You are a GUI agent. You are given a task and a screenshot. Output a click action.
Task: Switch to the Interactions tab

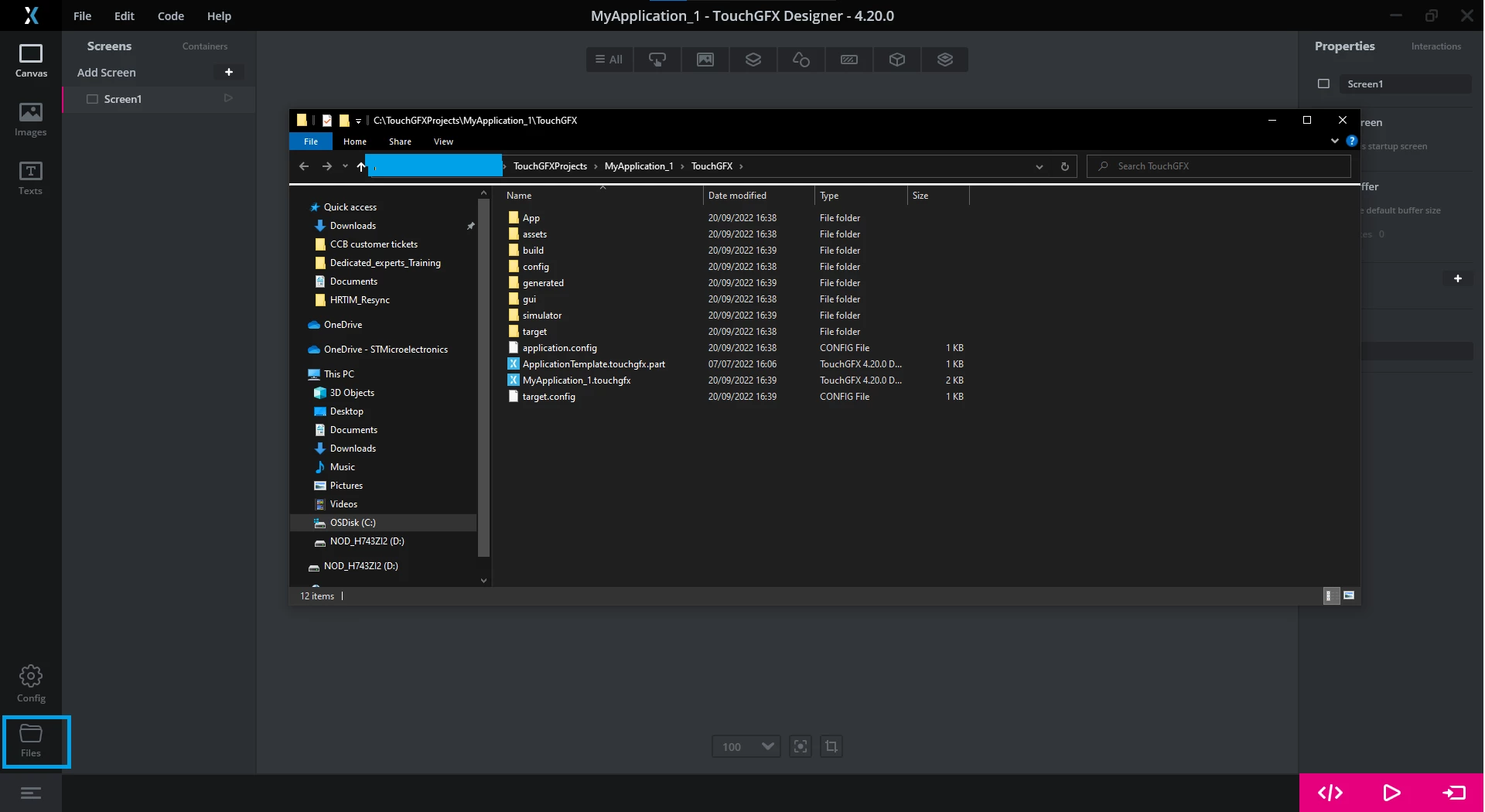[1436, 46]
